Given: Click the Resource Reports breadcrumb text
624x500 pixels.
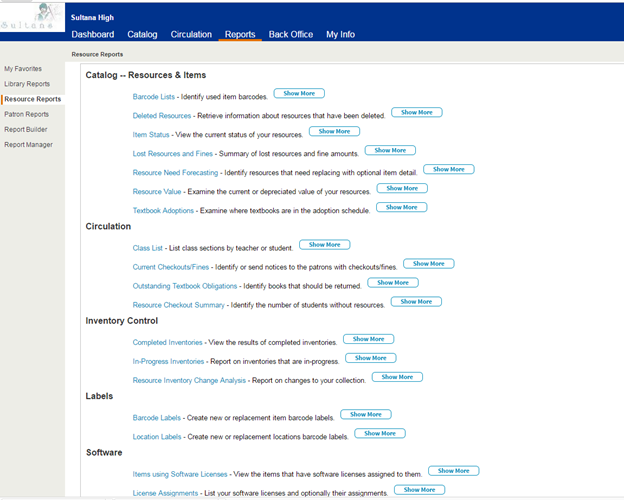Looking at the screenshot, I should click(97, 55).
